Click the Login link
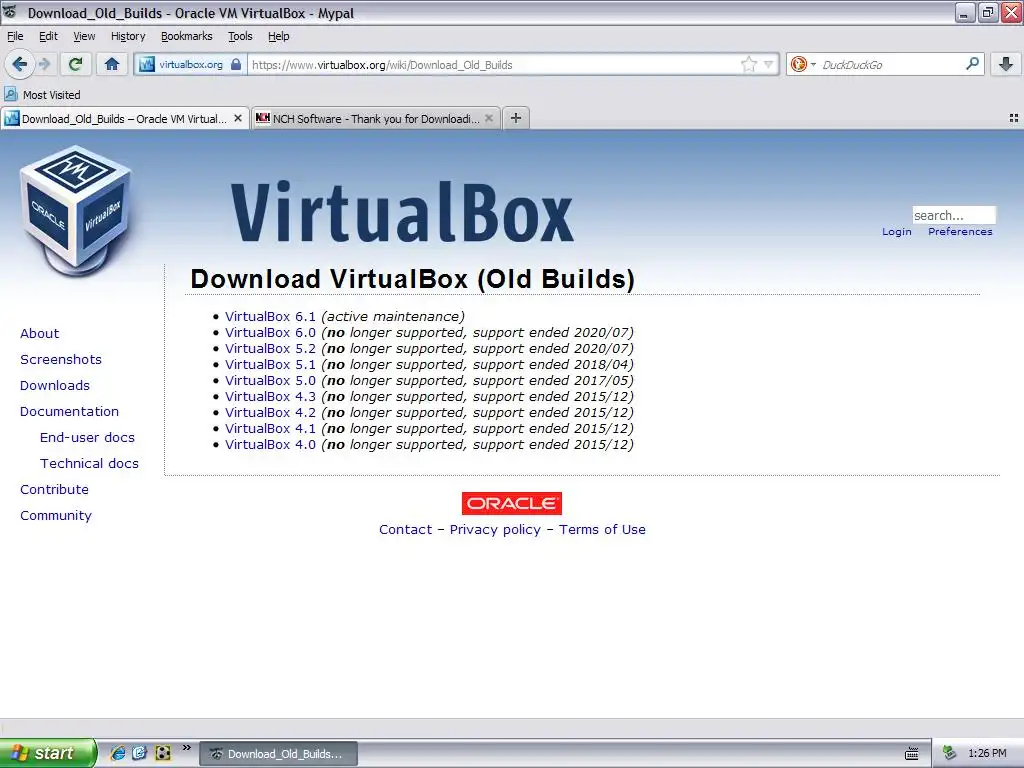The height and width of the screenshot is (768, 1024). (897, 232)
